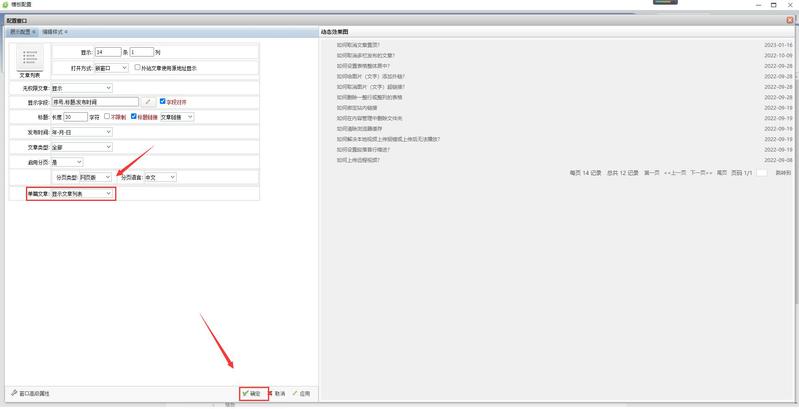The width and height of the screenshot is (799, 409).
Task: Toggle the 标题链接 checkbox
Action: (x=134, y=116)
